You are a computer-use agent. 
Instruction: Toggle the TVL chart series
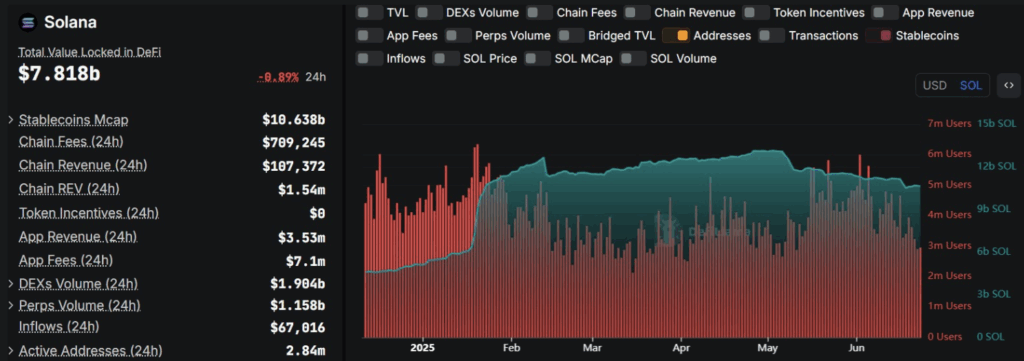(x=370, y=12)
